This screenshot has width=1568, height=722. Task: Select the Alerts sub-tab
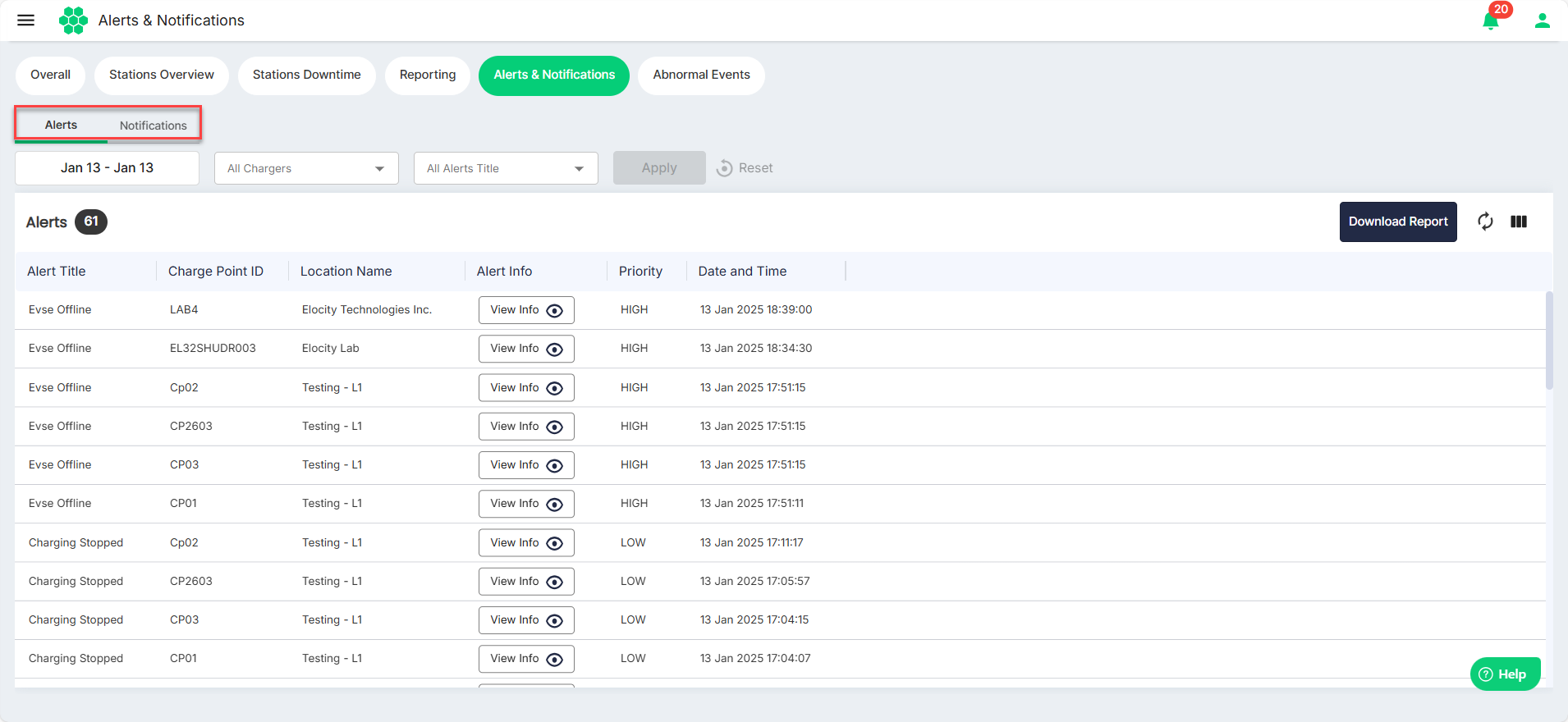[61, 125]
